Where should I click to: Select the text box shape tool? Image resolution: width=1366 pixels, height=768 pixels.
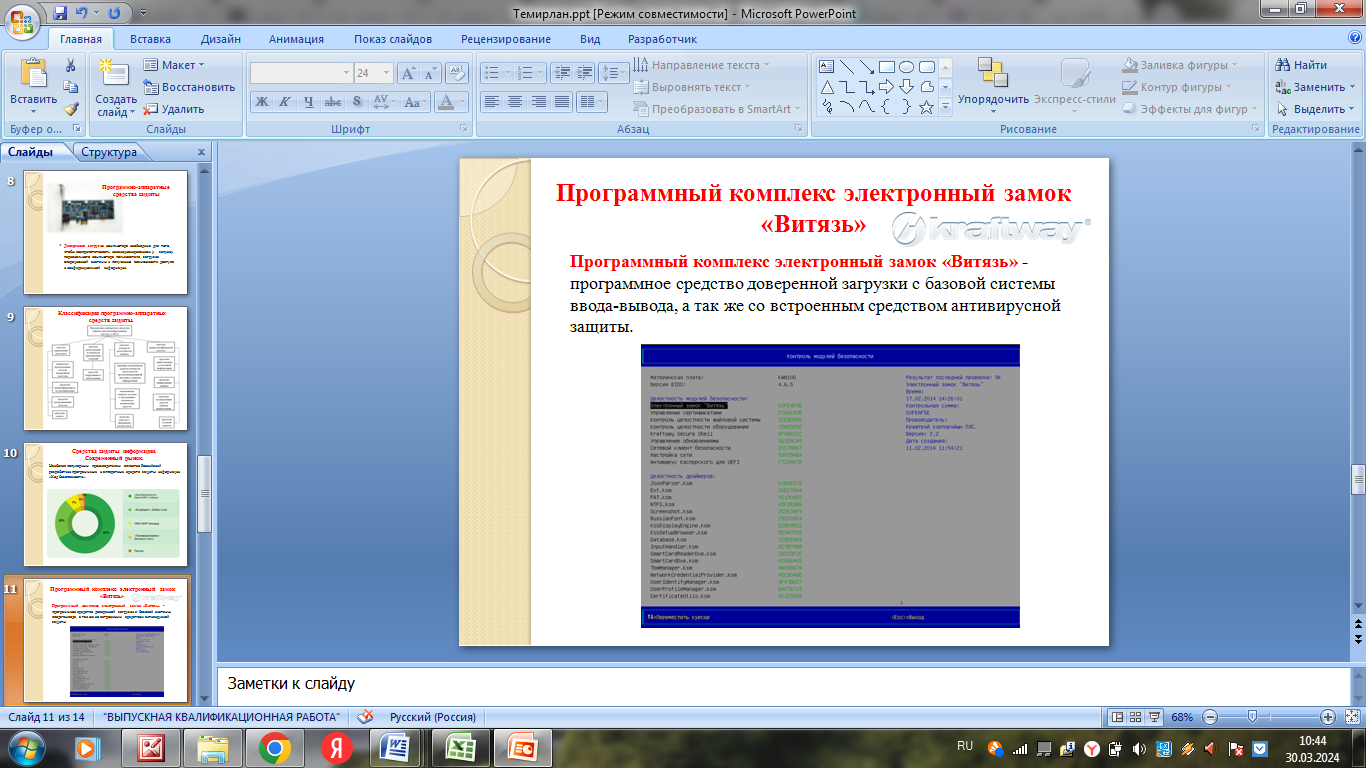pyautogui.click(x=827, y=67)
